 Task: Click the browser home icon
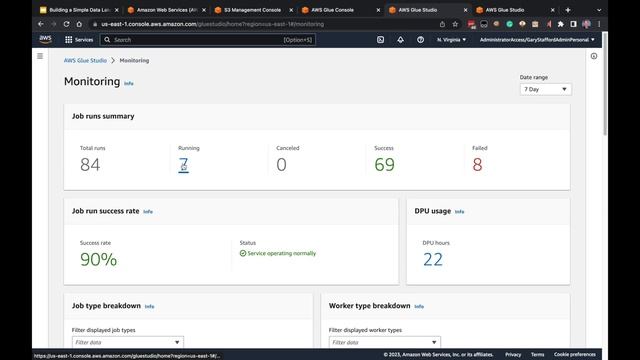pos(79,24)
